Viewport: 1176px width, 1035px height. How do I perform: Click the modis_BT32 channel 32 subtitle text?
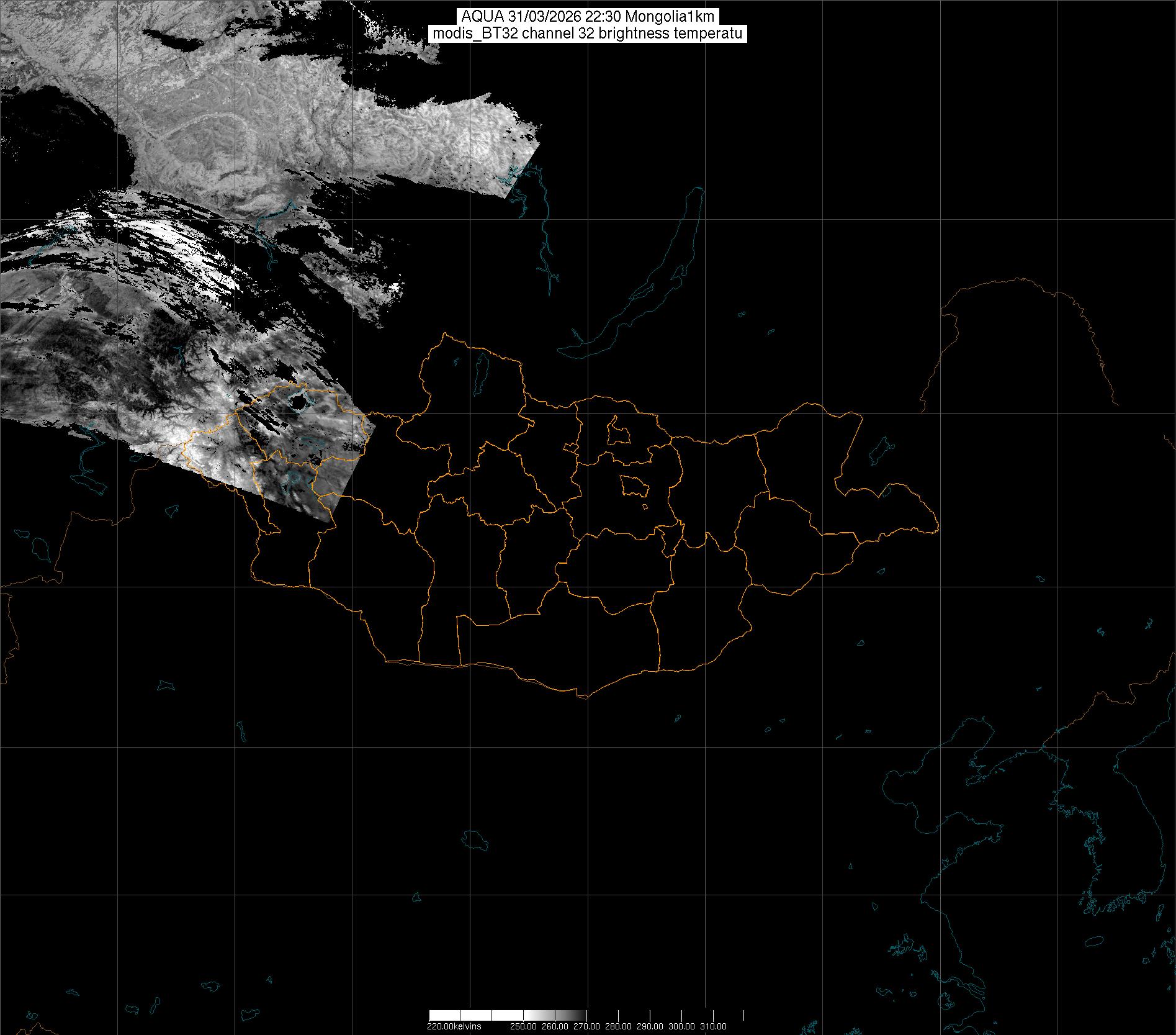tap(587, 34)
